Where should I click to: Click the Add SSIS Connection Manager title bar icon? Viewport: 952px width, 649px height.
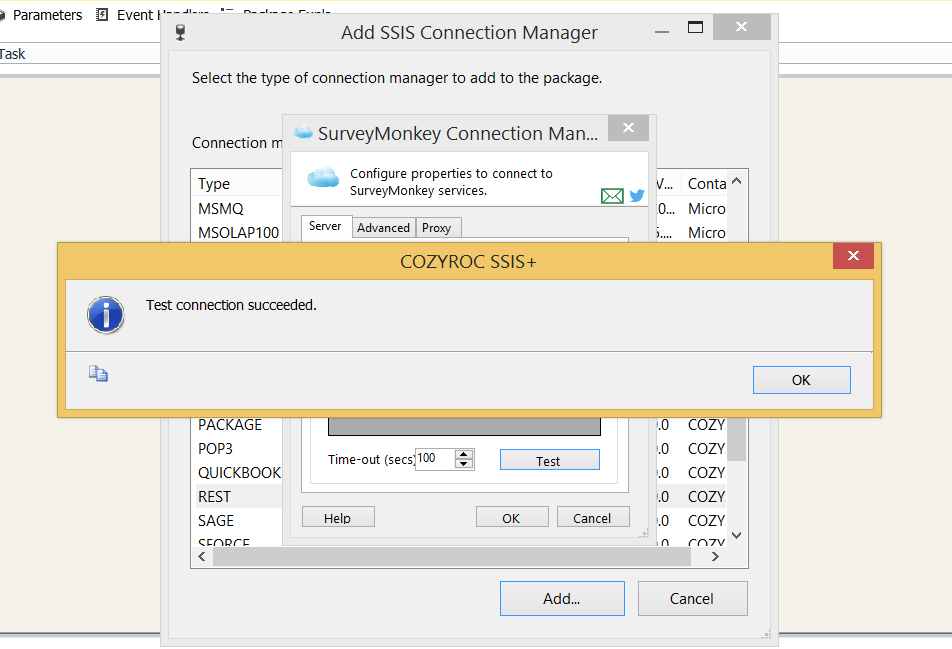pos(180,32)
